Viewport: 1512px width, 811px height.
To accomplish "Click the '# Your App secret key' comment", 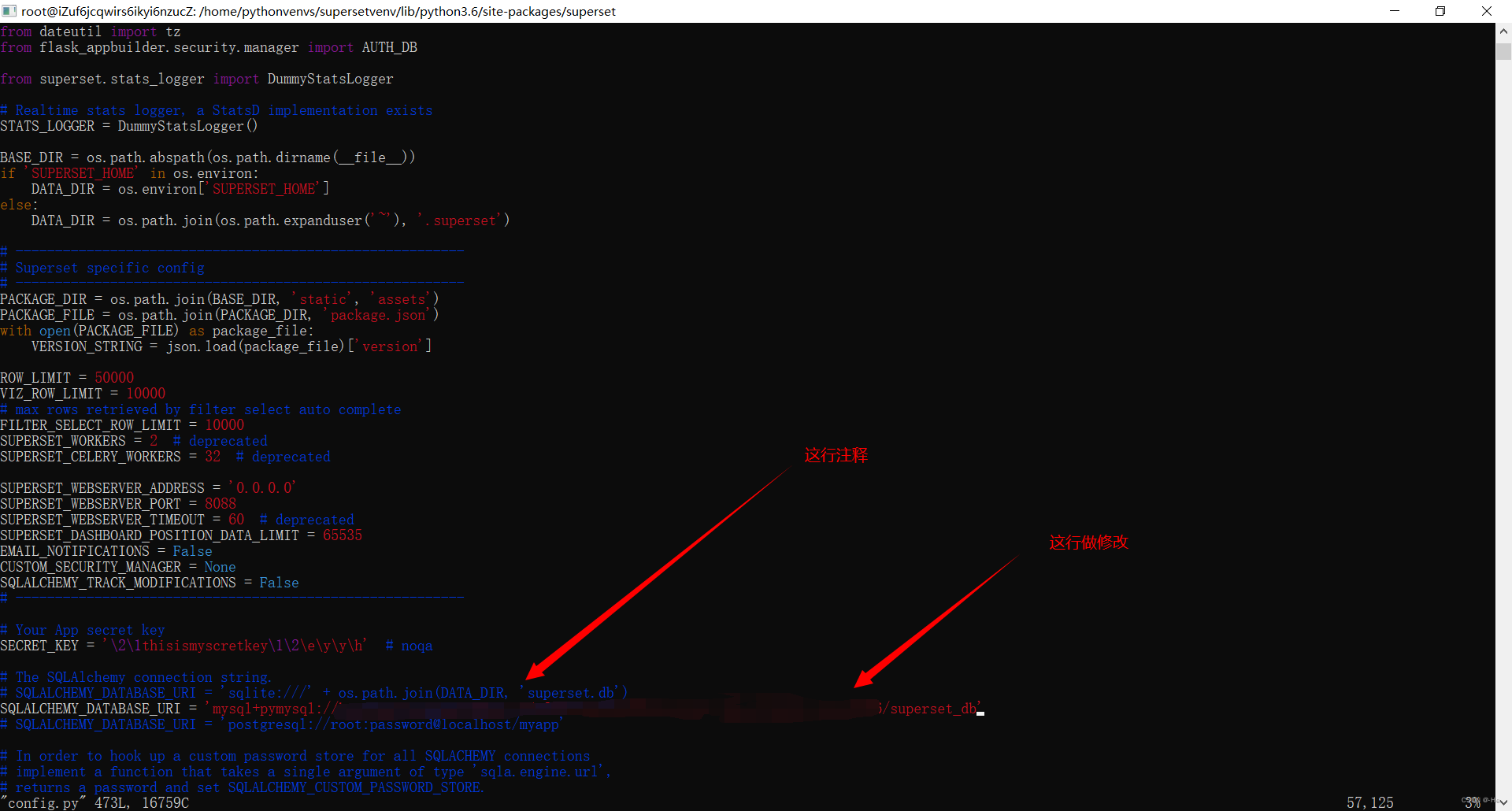I will (x=83, y=630).
